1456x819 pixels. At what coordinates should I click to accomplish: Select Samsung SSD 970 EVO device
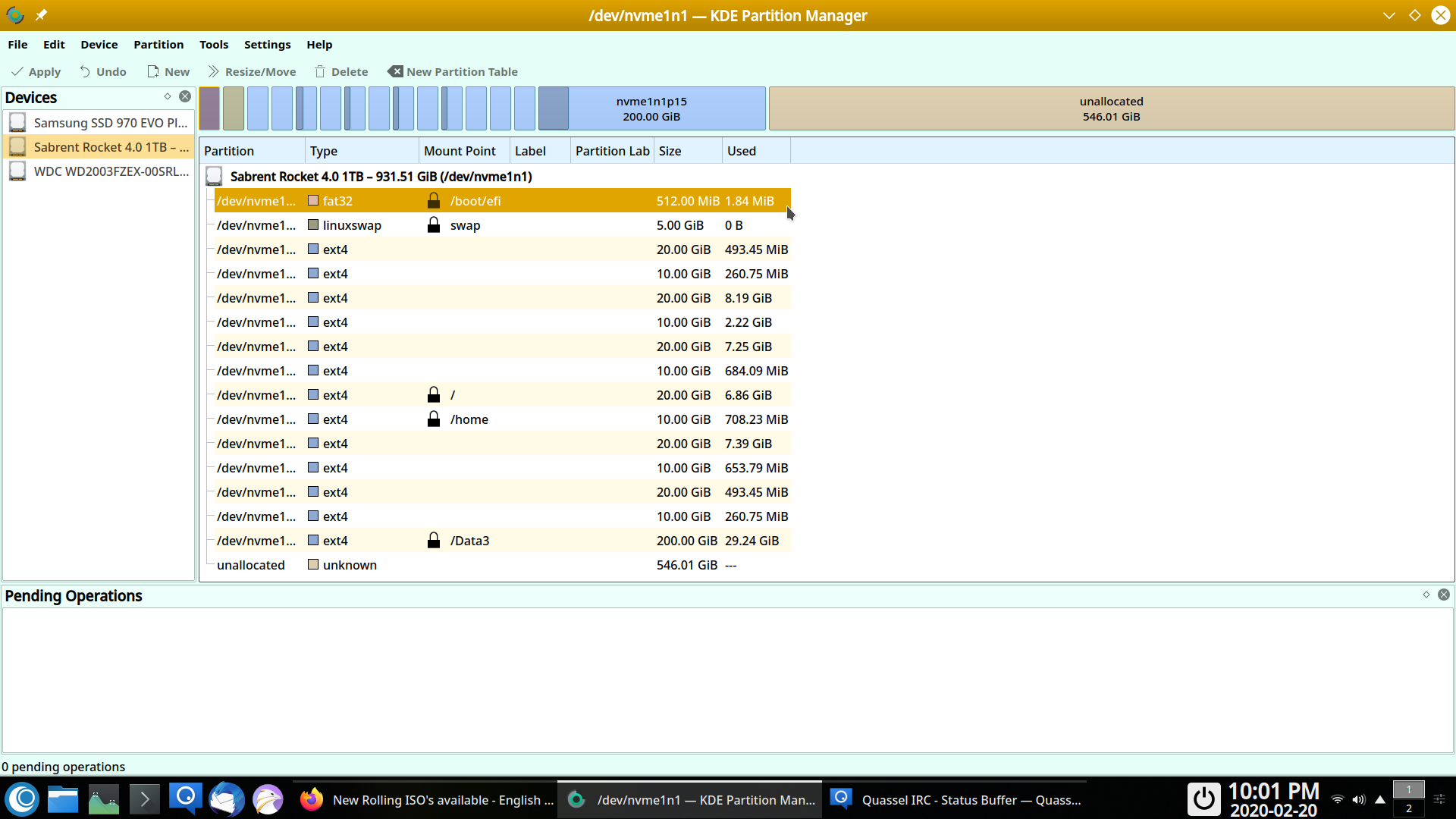[x=99, y=123]
